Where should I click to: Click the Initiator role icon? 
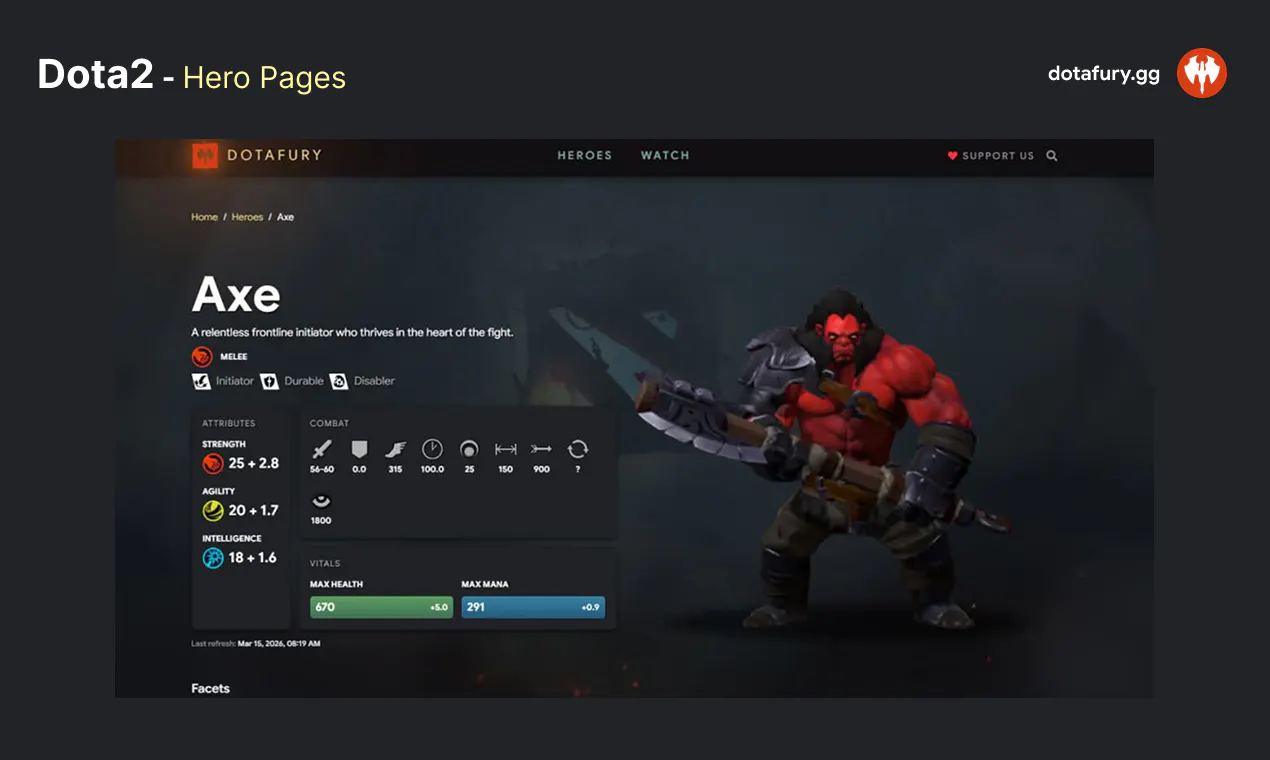(x=201, y=381)
